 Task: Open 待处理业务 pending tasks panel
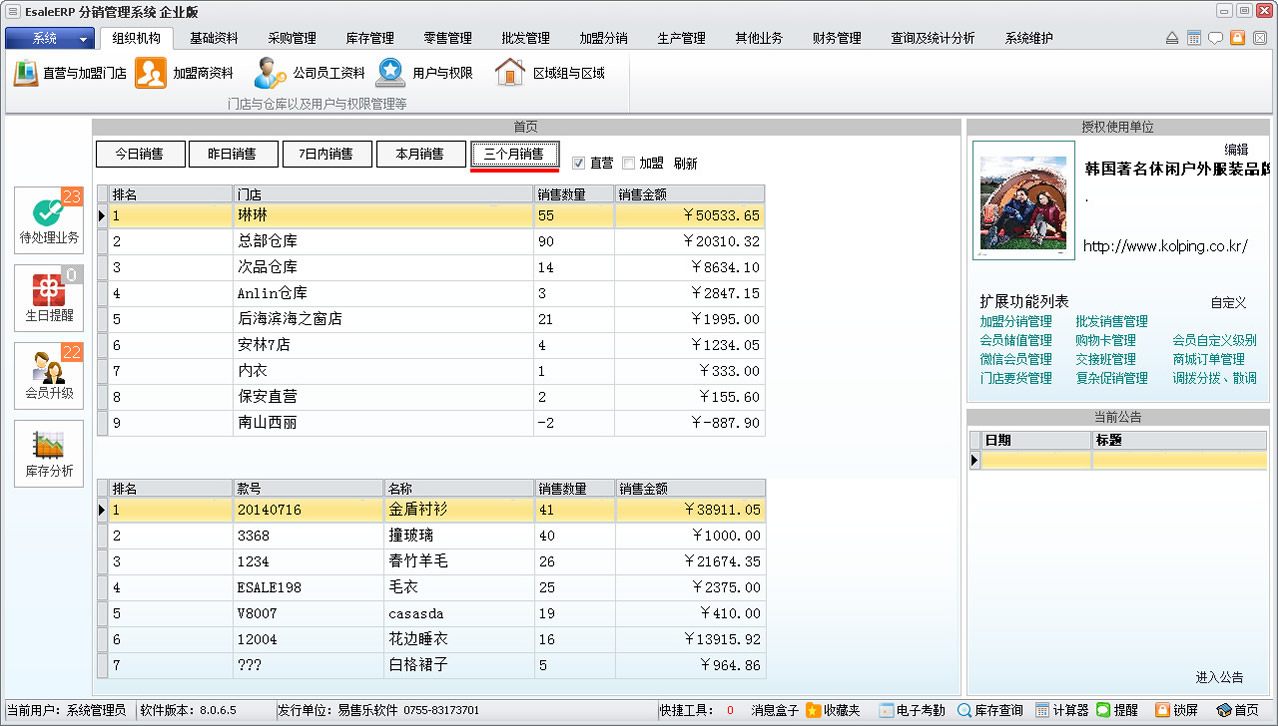click(x=48, y=219)
